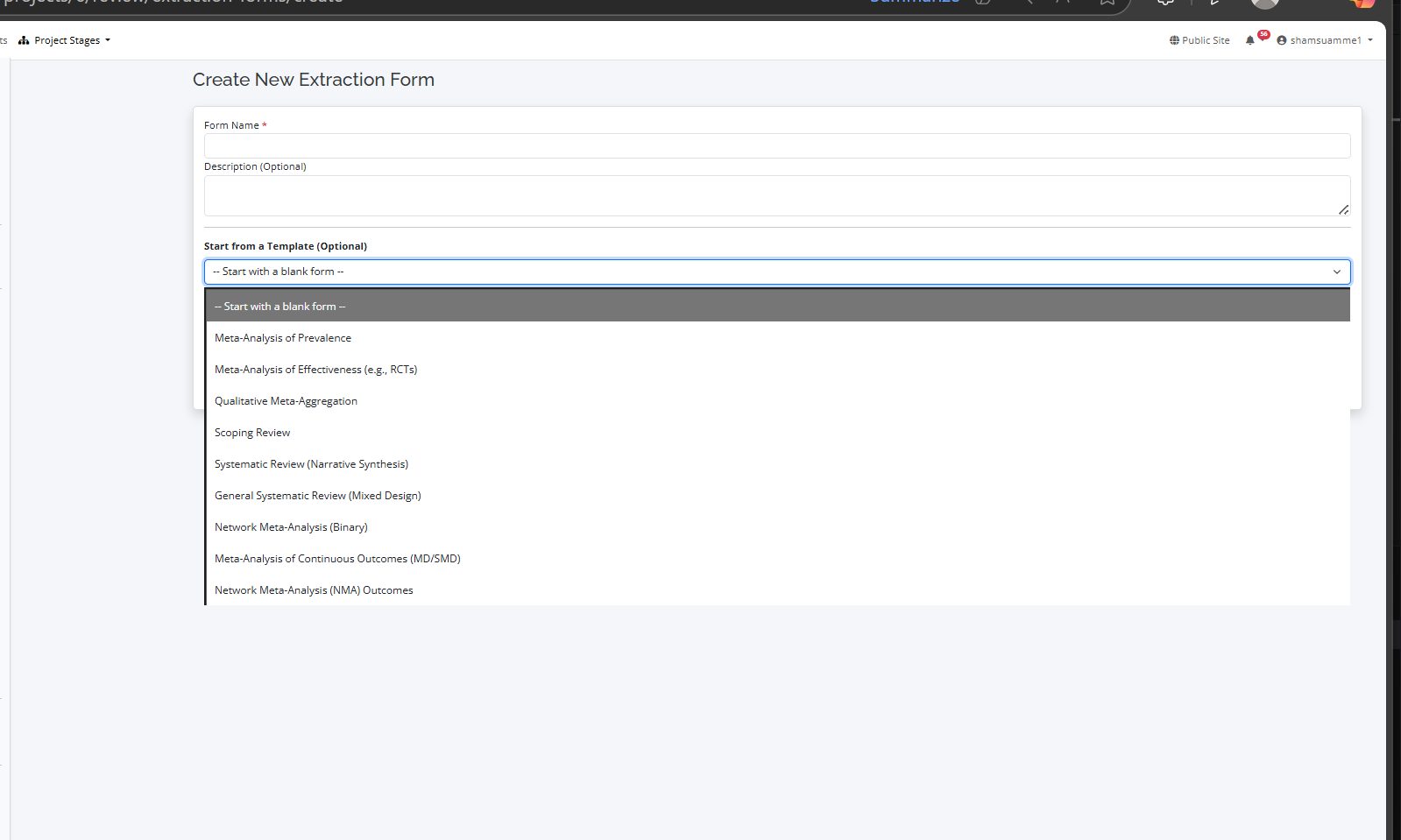1401x840 pixels.
Task: Select Meta-Analysis of Continuous Outcomes (MD/SMD)
Action: (337, 559)
